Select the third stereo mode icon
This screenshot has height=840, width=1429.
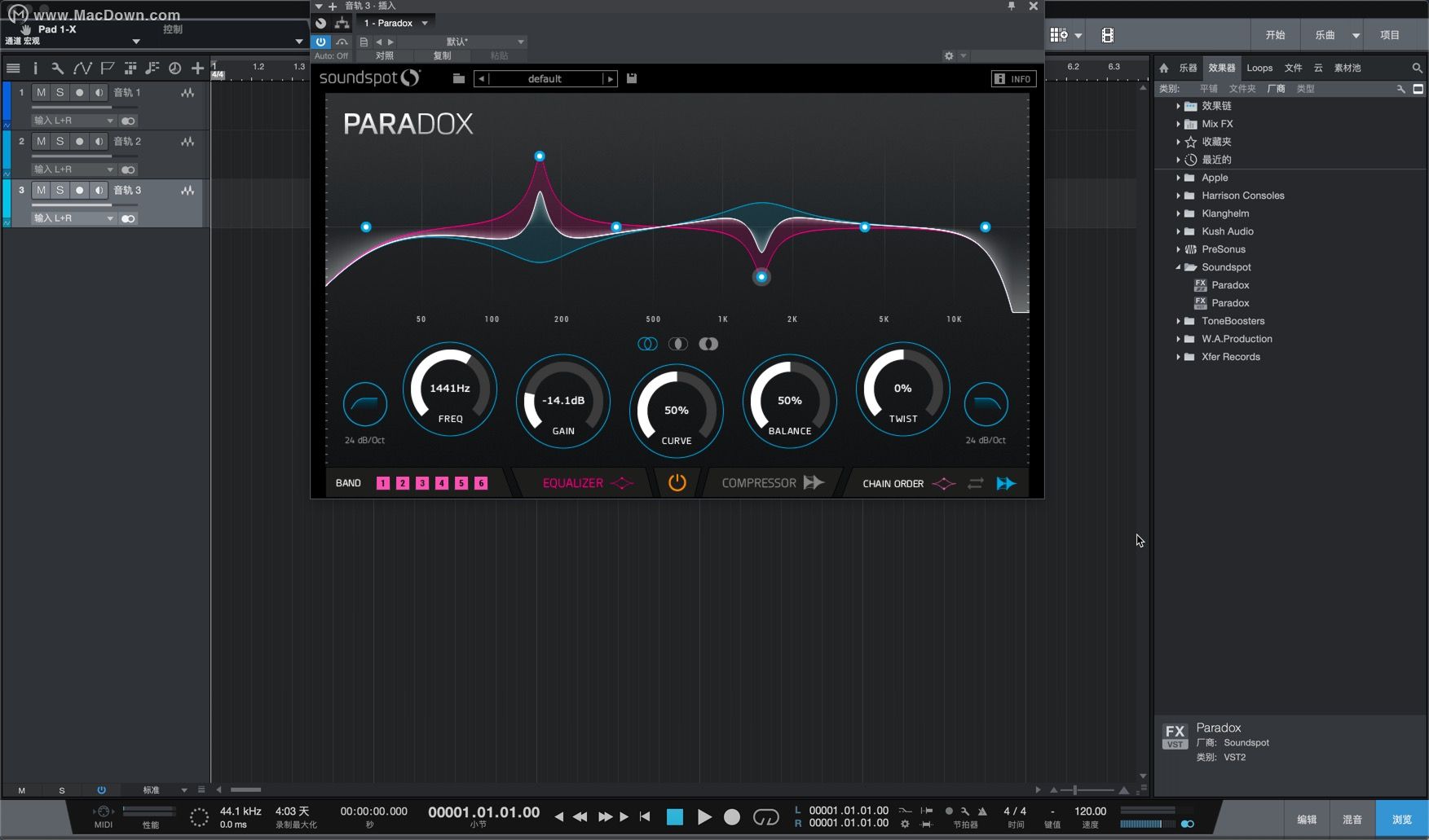click(x=708, y=344)
